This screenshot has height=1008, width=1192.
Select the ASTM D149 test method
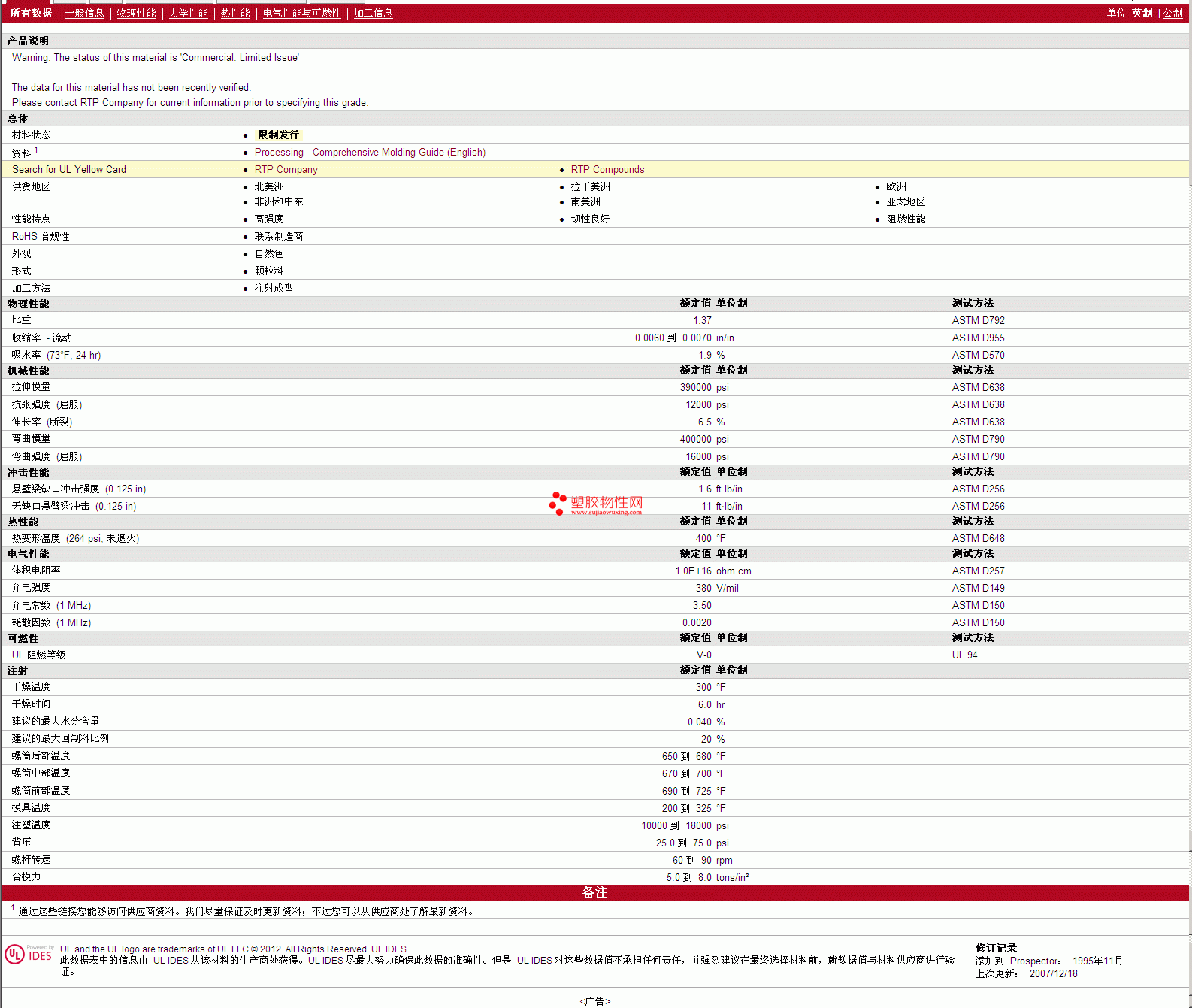click(978, 588)
